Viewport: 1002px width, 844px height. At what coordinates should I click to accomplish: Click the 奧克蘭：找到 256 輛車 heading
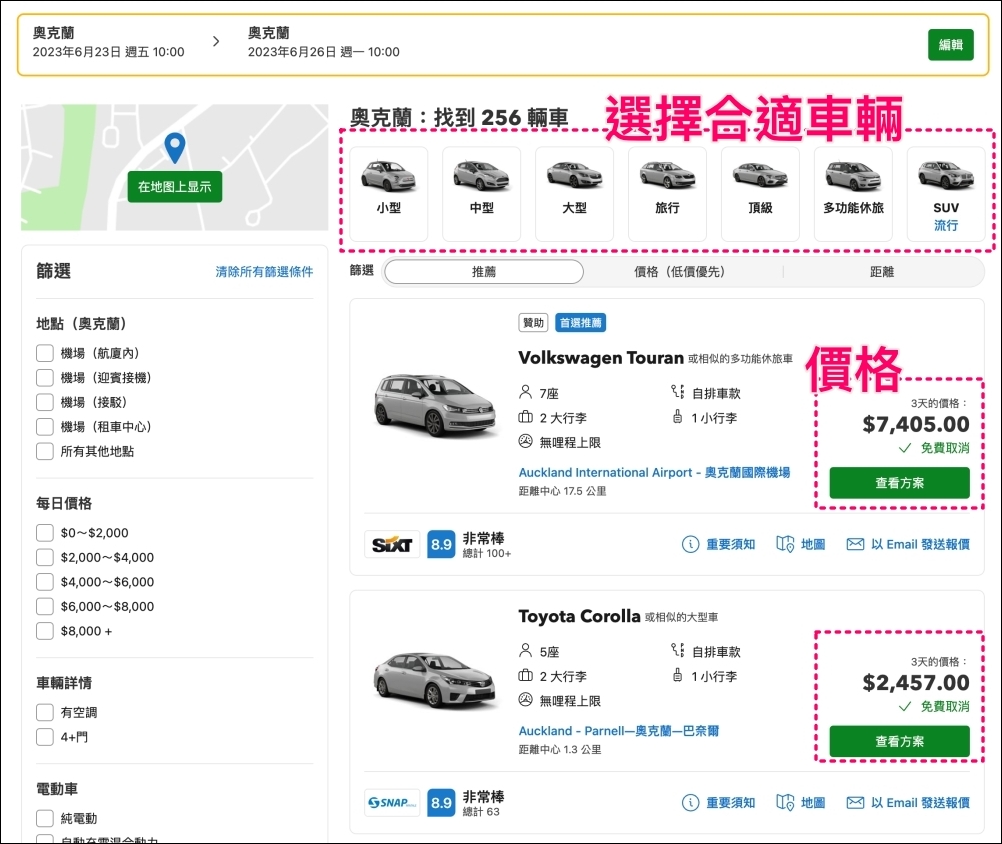(459, 118)
